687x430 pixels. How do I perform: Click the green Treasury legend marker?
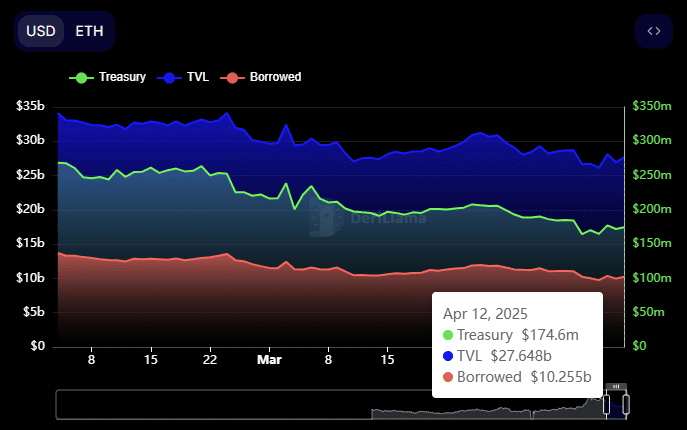click(x=82, y=77)
